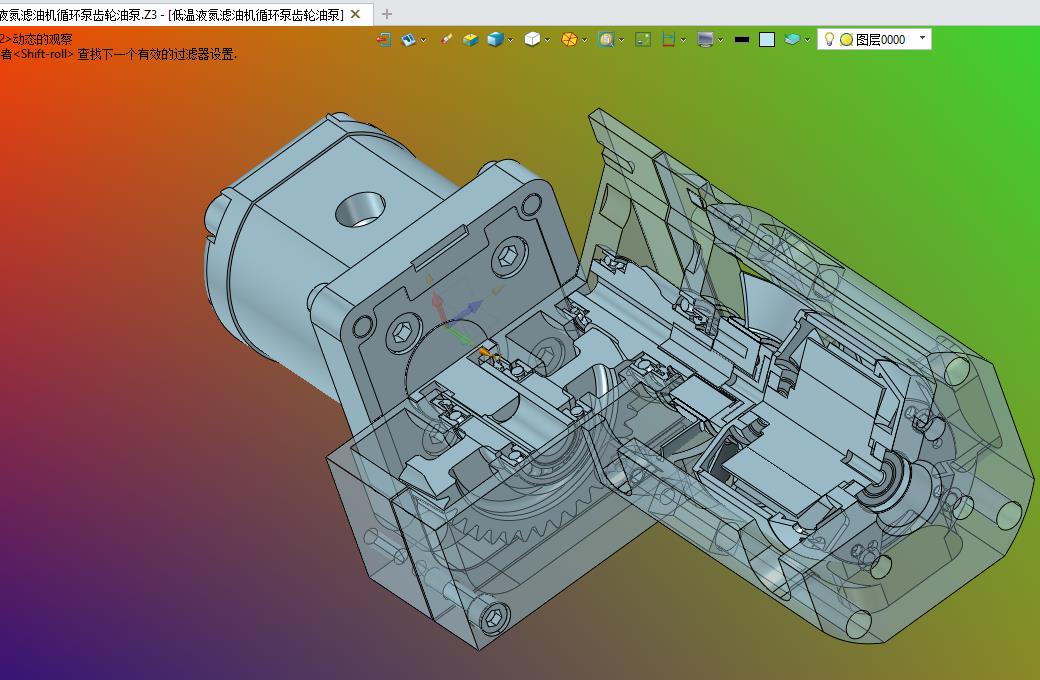Screen dimensions: 1040x680
Task: Open dropdown beside white cube icon
Action: click(547, 40)
